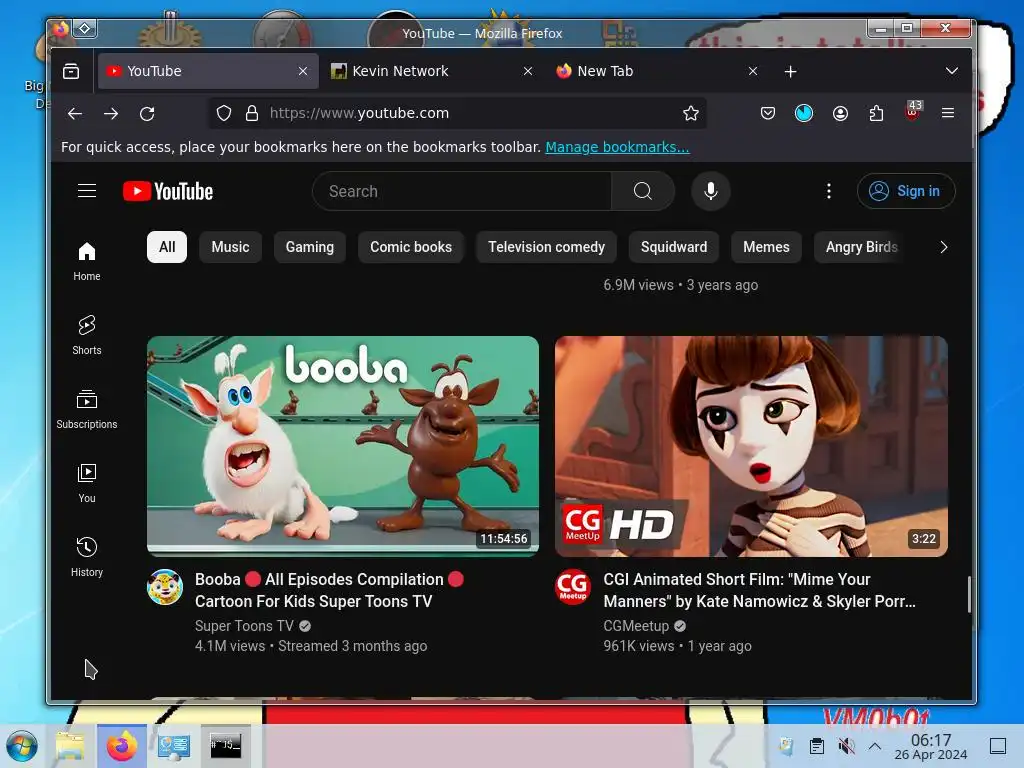Open the You section in sidebar
Screen dimensions: 1024x768
[x=87, y=483]
